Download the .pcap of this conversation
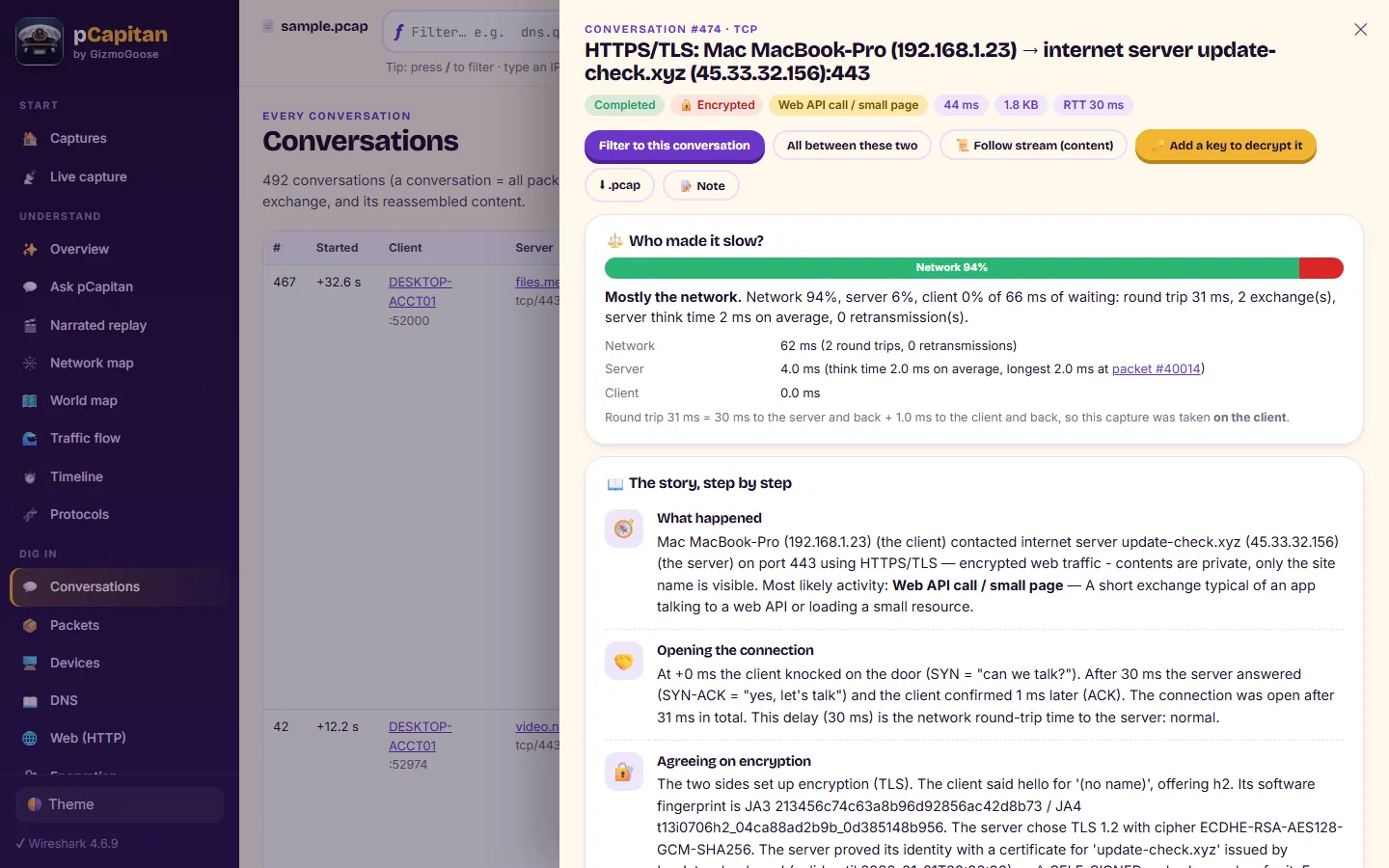Image resolution: width=1389 pixels, height=868 pixels. 619,185
